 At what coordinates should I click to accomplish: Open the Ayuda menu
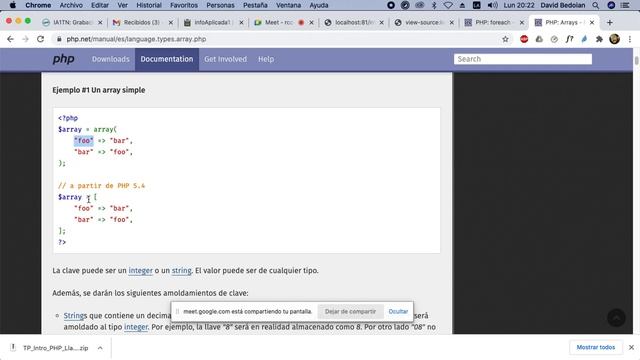coord(319,5)
